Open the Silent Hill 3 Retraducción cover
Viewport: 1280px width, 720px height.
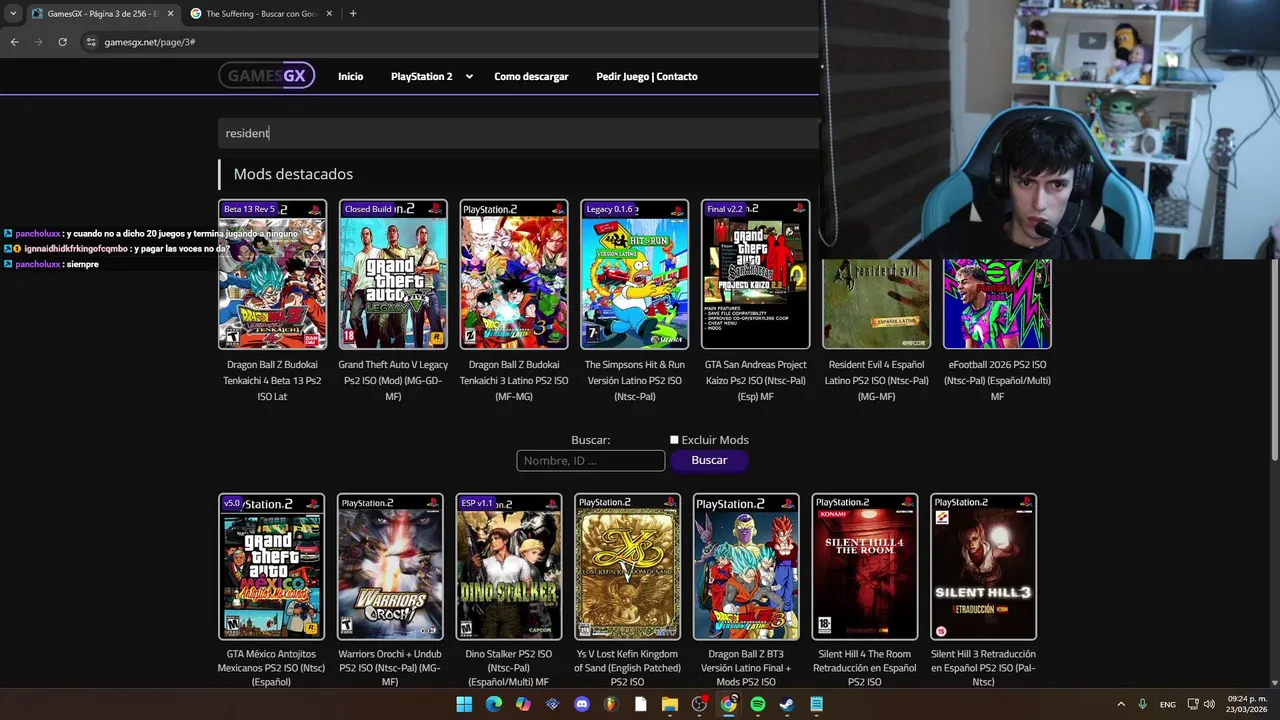point(983,566)
